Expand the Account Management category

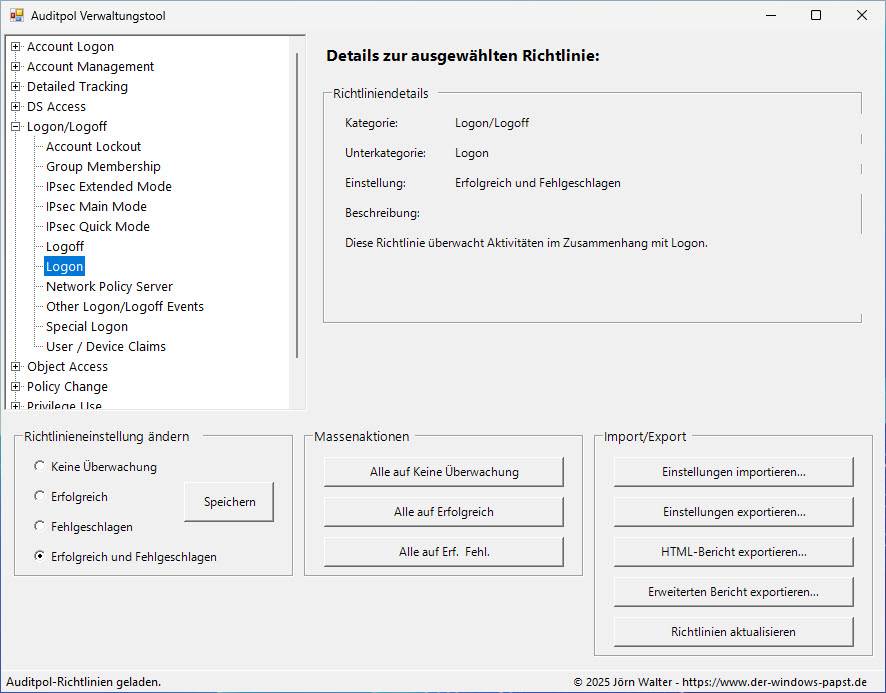(x=16, y=67)
